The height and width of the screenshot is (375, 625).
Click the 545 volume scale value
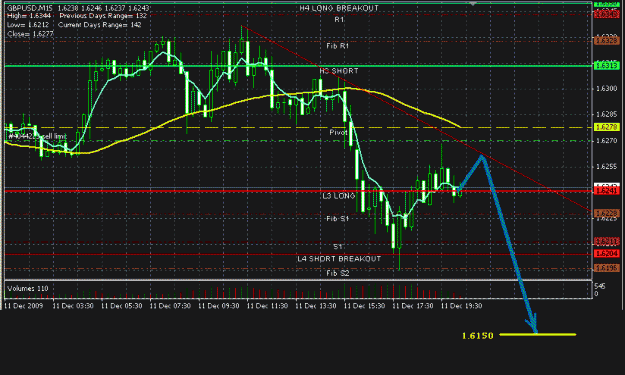point(600,286)
